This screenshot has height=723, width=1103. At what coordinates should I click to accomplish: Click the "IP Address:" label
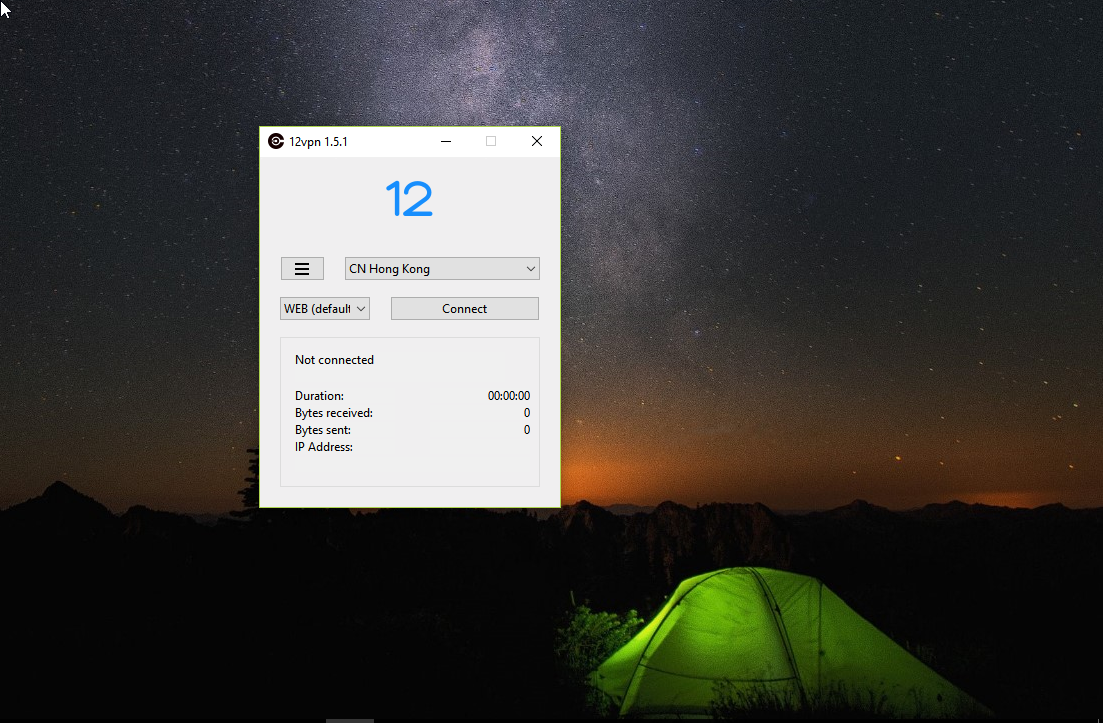(x=324, y=447)
